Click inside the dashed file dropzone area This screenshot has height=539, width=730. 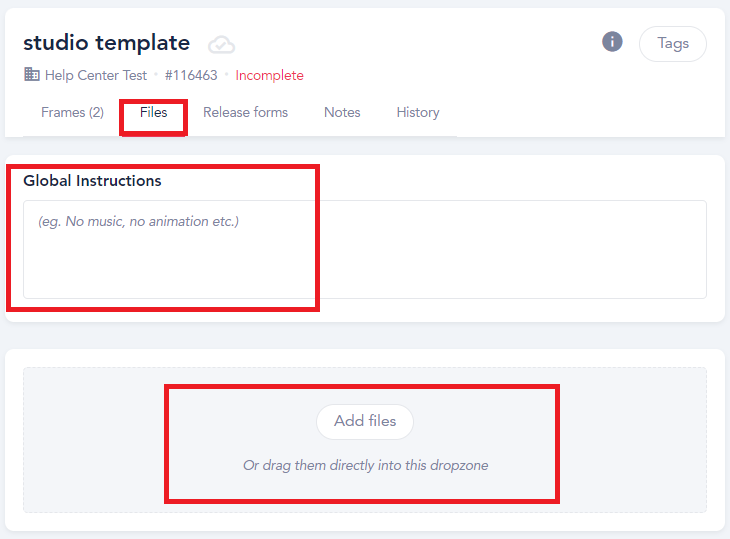(x=365, y=440)
